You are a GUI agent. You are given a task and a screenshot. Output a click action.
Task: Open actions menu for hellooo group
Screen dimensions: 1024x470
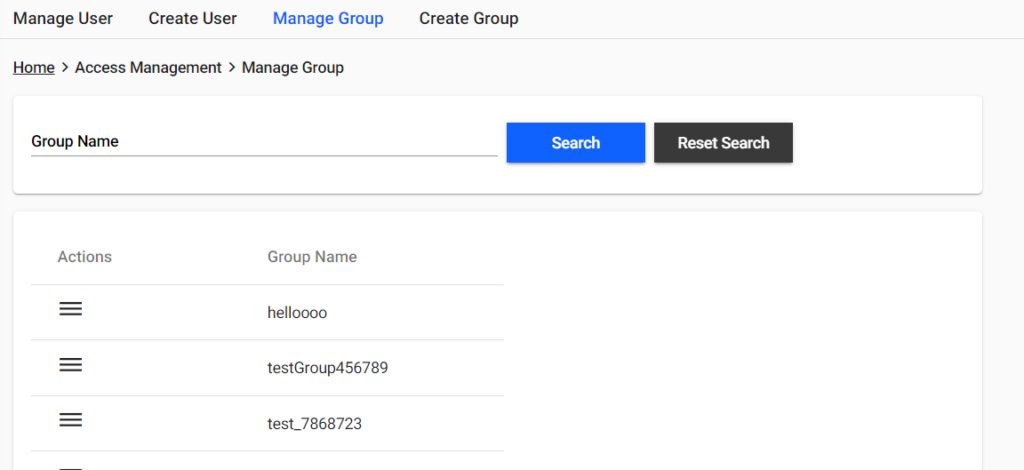pyautogui.click(x=71, y=309)
